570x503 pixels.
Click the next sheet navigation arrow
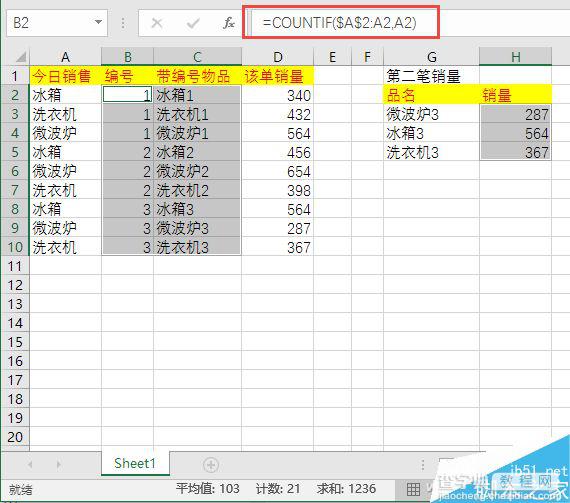coord(59,464)
